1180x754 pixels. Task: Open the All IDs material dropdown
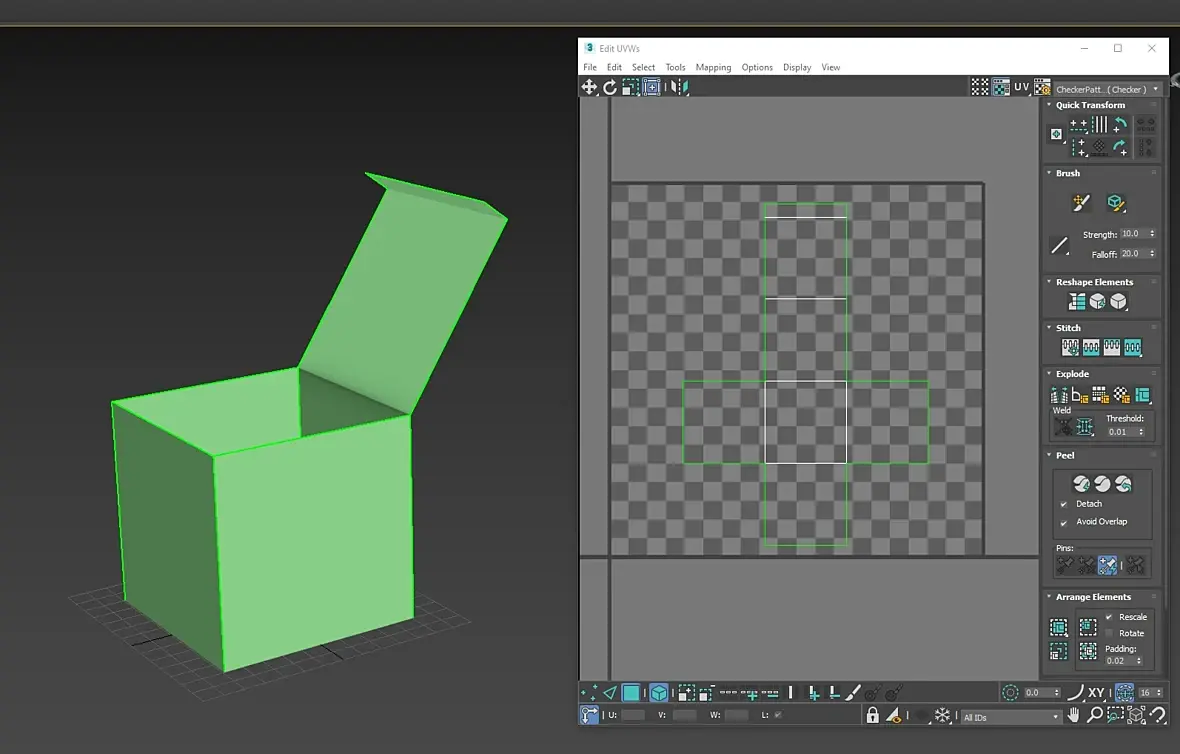1010,717
